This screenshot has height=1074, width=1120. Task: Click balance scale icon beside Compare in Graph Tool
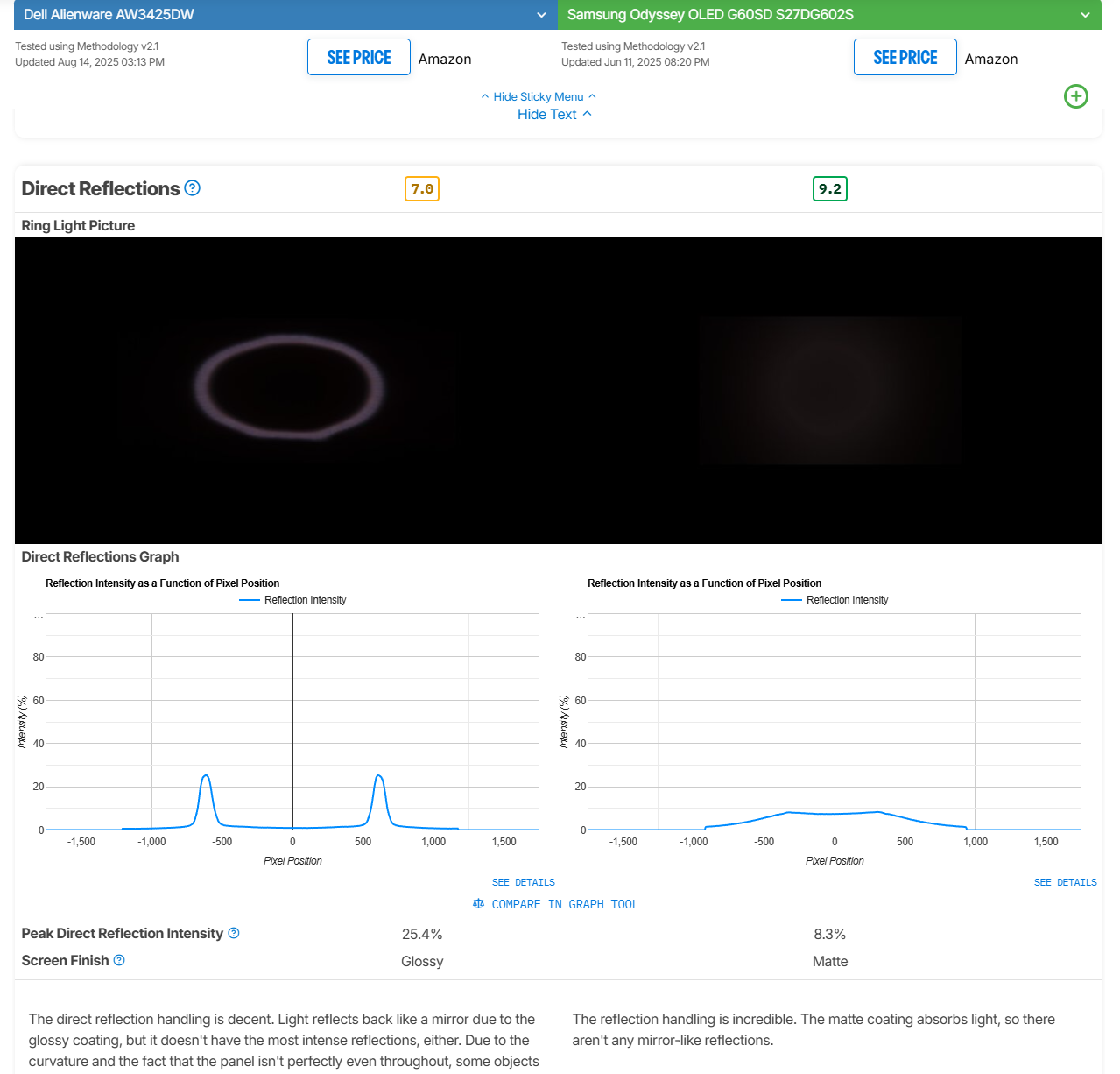coord(478,903)
